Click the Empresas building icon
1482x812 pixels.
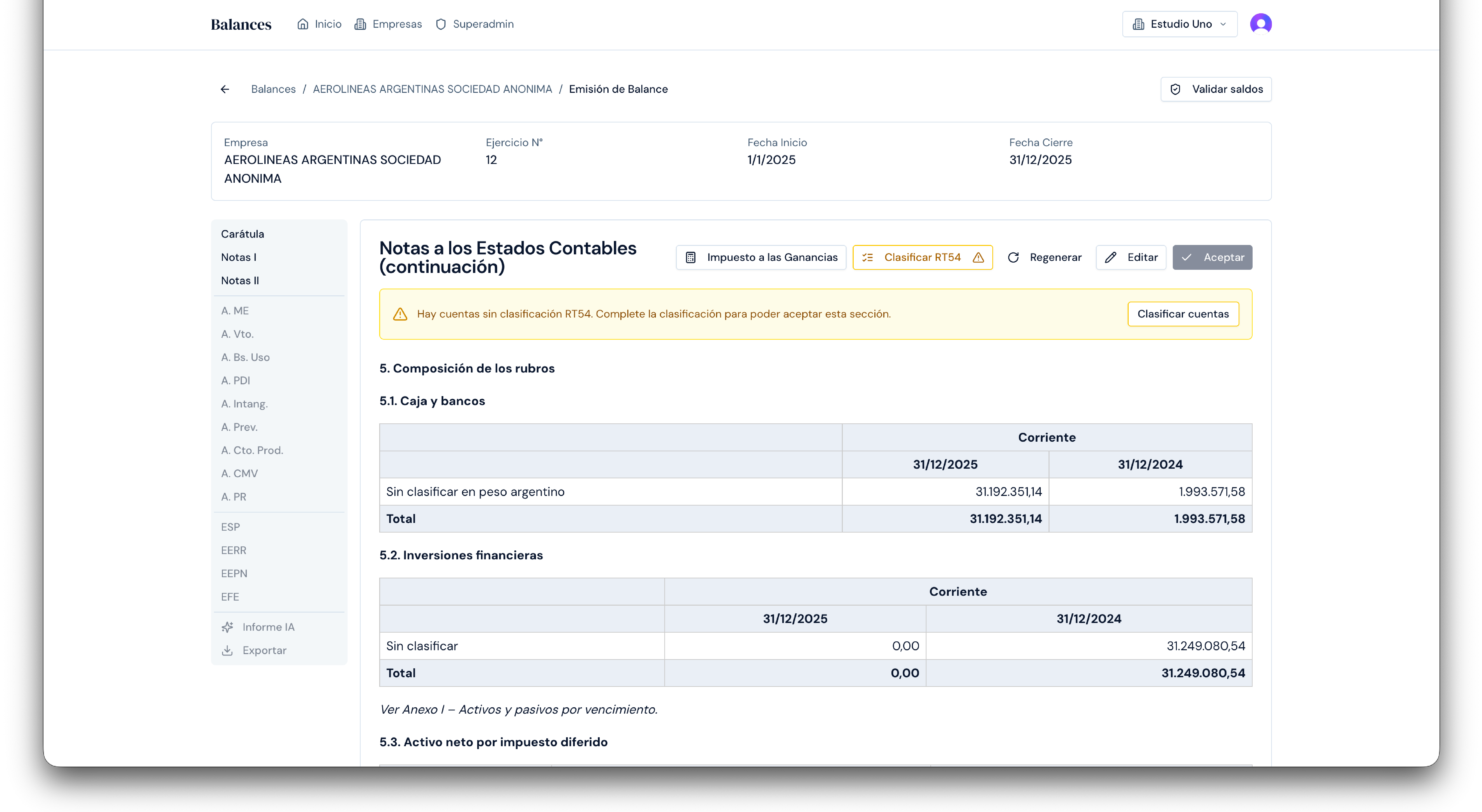click(x=360, y=24)
